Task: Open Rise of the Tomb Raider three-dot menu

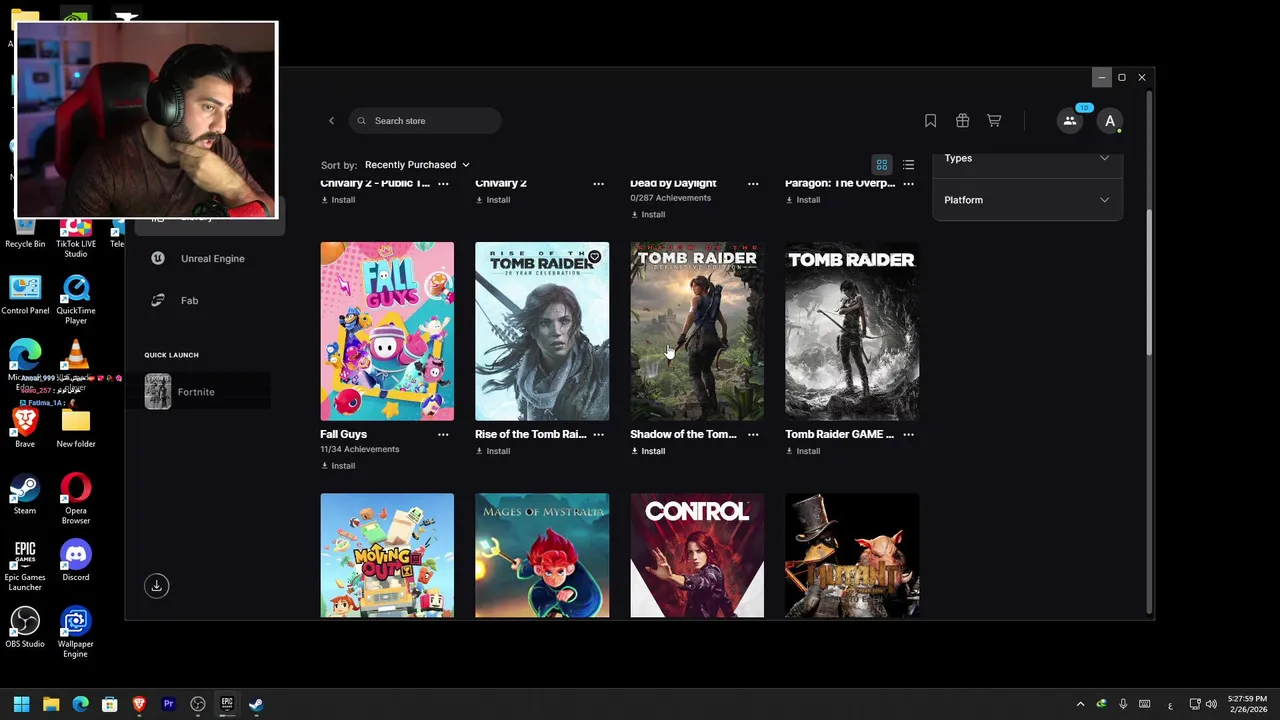Action: tap(598, 435)
